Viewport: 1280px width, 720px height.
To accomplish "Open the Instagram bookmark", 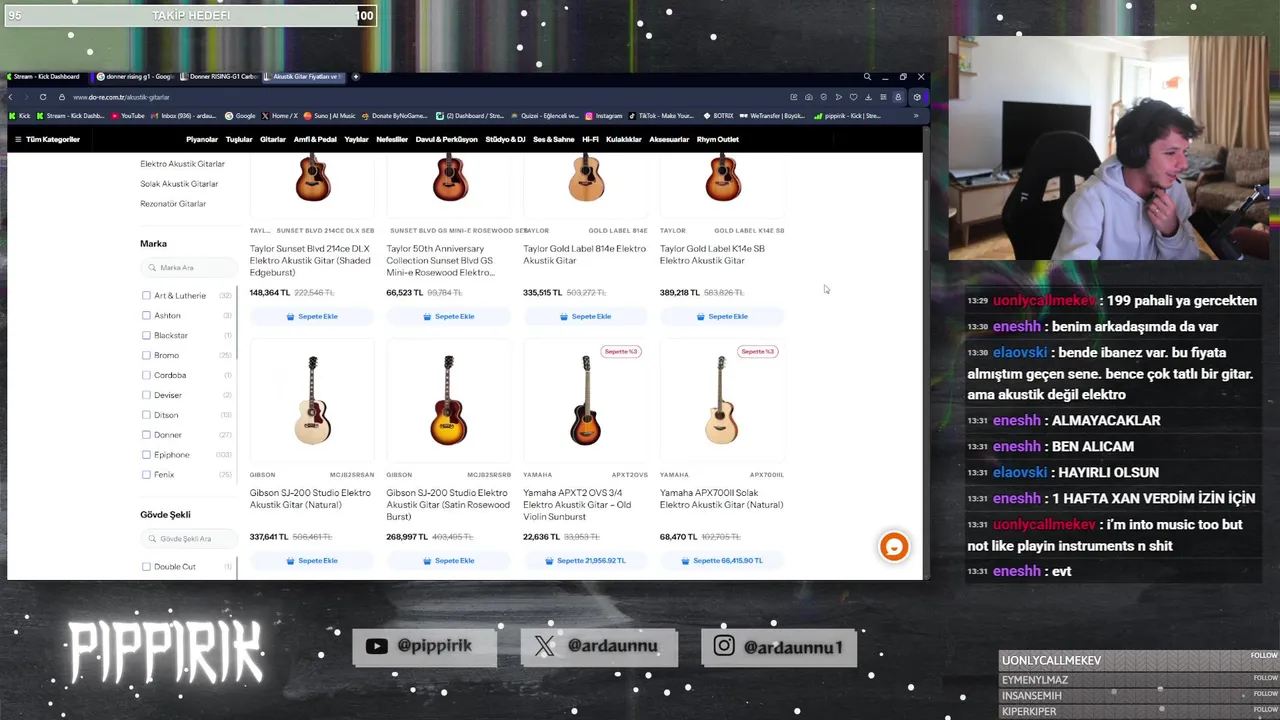I will point(604,116).
